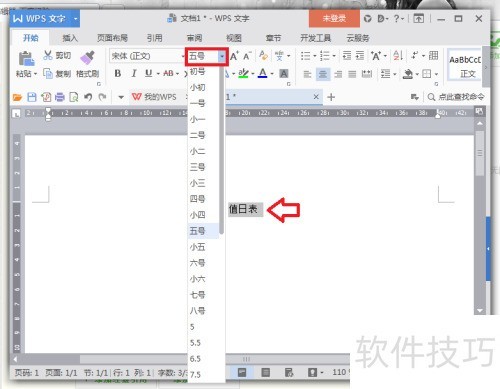The width and height of the screenshot is (500, 389).
Task: Click the redo arrow icon
Action: [102, 97]
